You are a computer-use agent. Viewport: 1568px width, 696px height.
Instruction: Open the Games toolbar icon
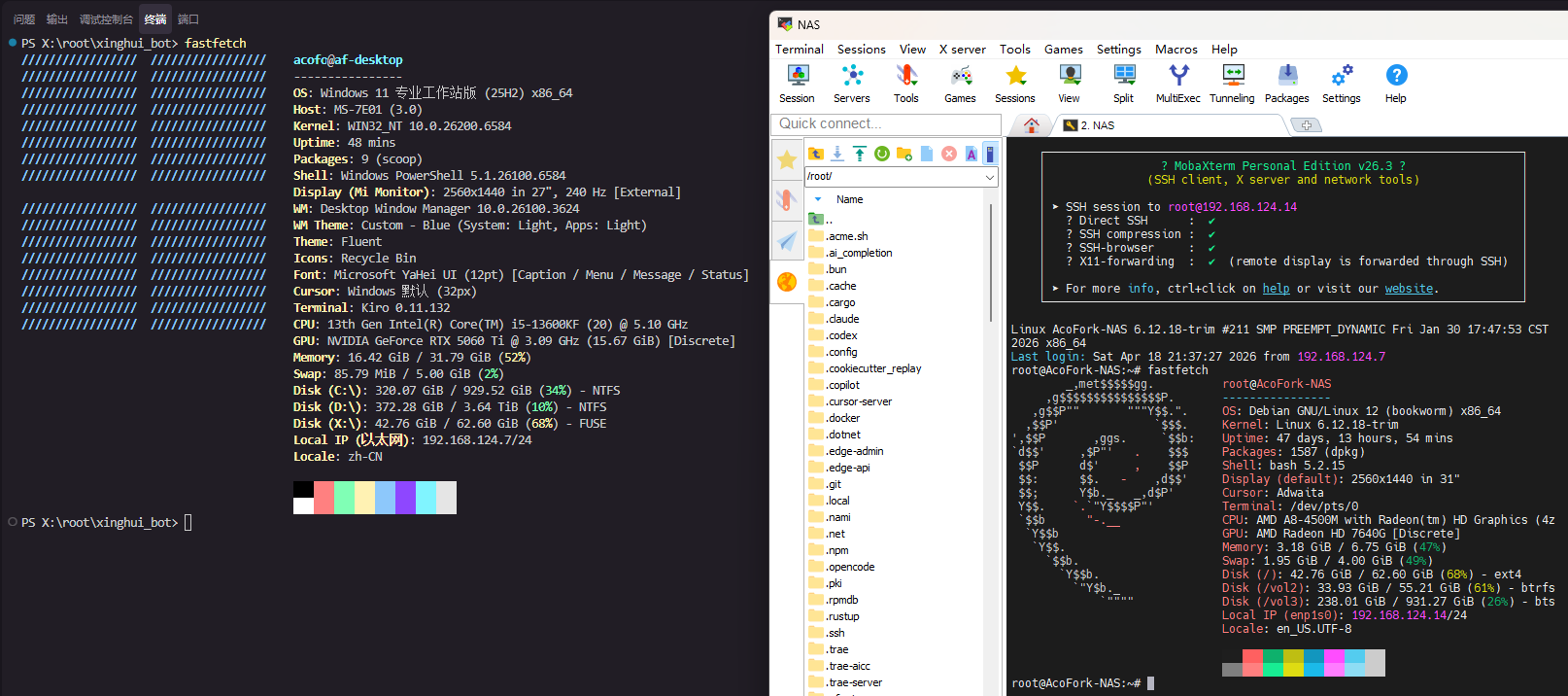pyautogui.click(x=960, y=84)
